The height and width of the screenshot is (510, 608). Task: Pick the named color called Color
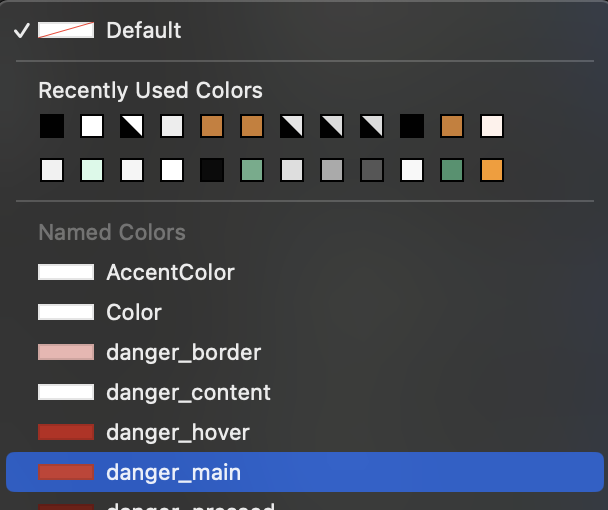tap(134, 312)
